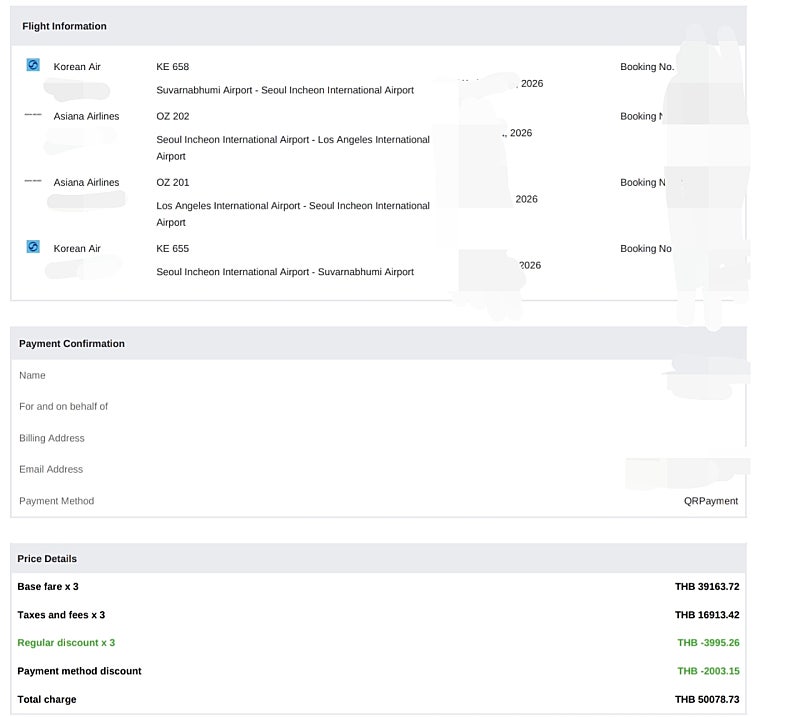The width and height of the screenshot is (800, 717).
Task: Click the green "Regular discount x 3" label
Action: click(x=66, y=642)
